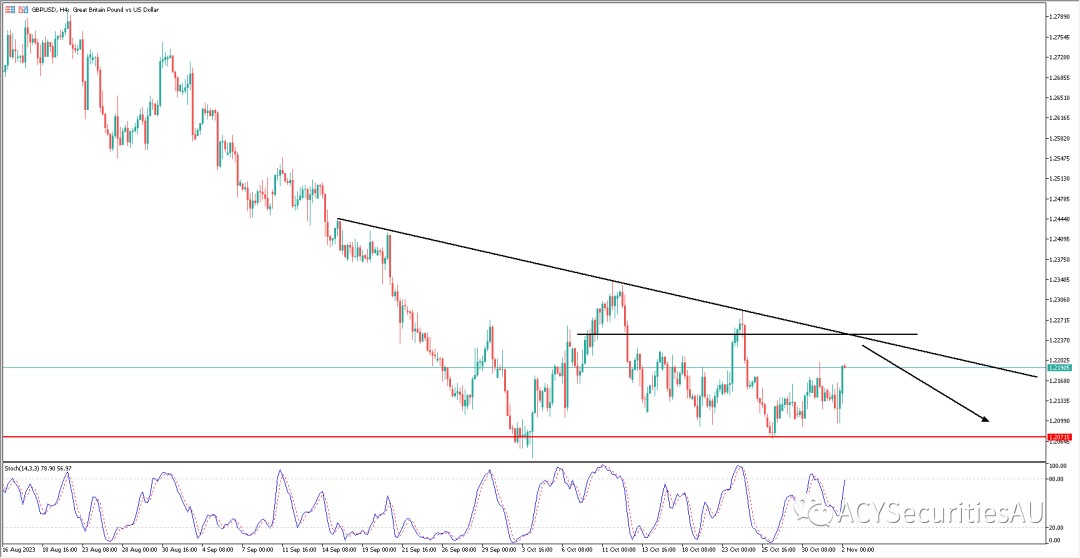Click the current price tag 1.21905
1080x558 pixels.
click(x=1059, y=368)
